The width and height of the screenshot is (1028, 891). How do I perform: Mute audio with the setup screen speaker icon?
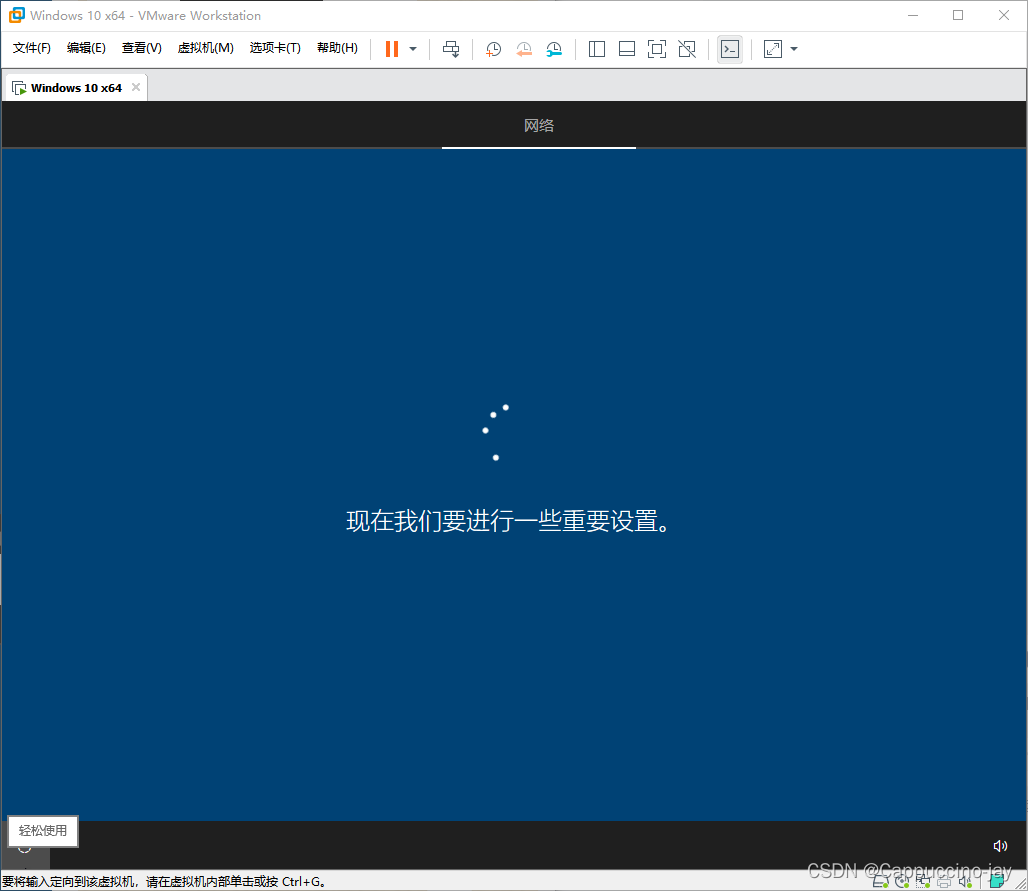click(1000, 845)
